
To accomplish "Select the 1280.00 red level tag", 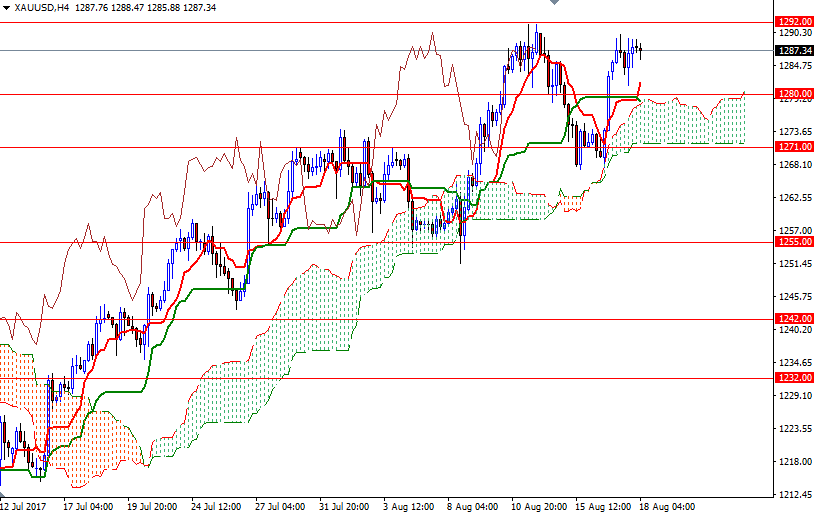I will (x=793, y=94).
